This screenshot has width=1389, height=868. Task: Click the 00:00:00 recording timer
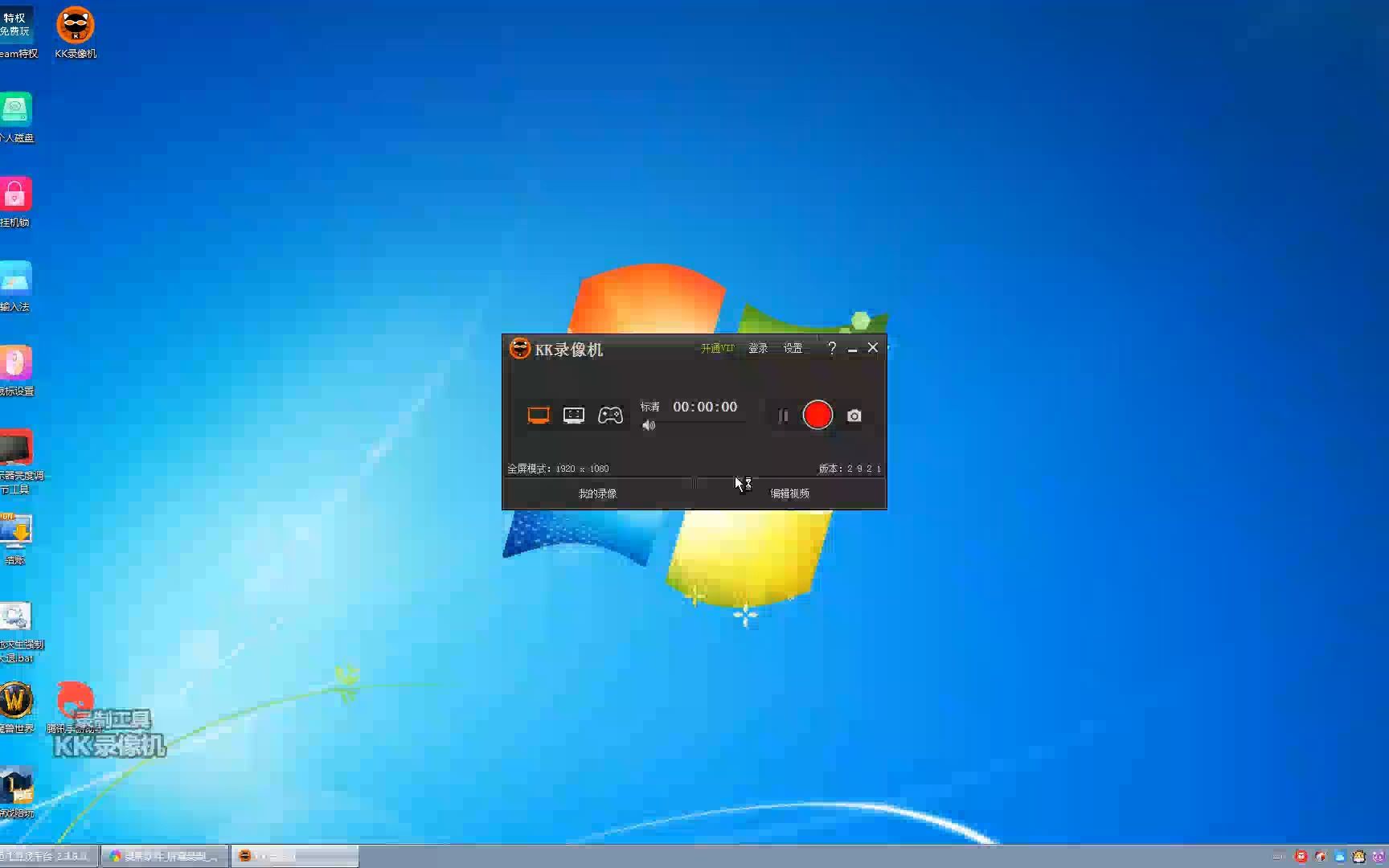coord(705,407)
